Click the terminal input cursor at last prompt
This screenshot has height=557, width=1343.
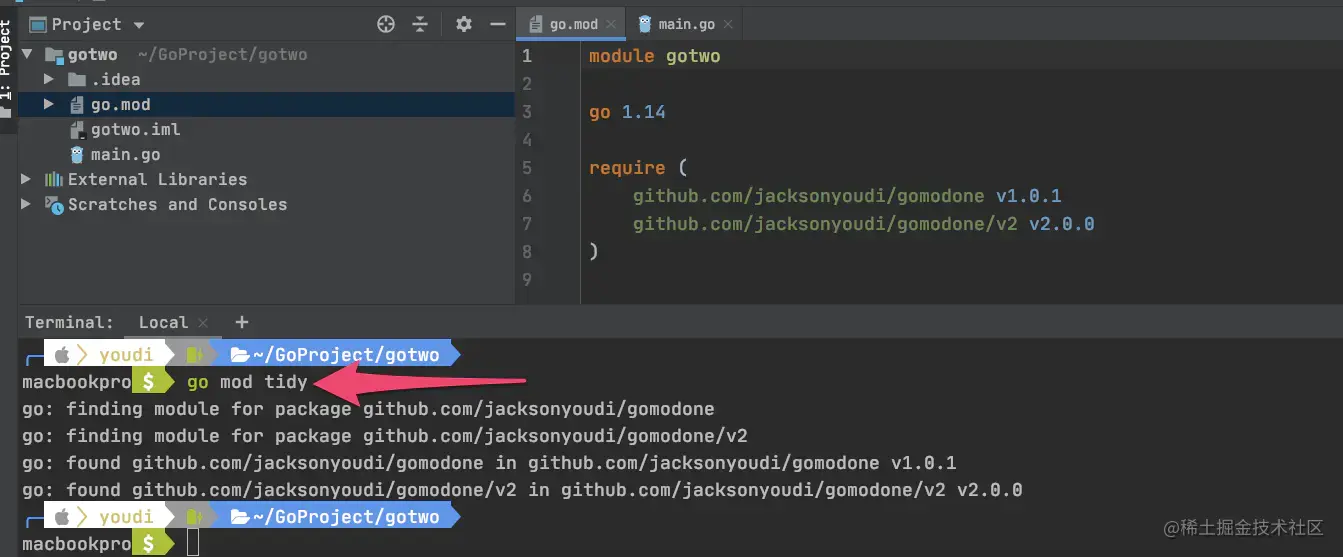(x=193, y=543)
